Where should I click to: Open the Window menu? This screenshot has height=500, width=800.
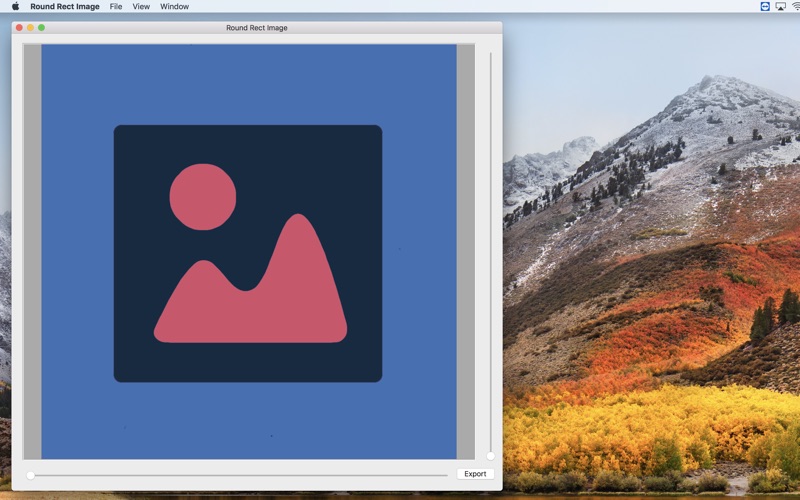[174, 7]
